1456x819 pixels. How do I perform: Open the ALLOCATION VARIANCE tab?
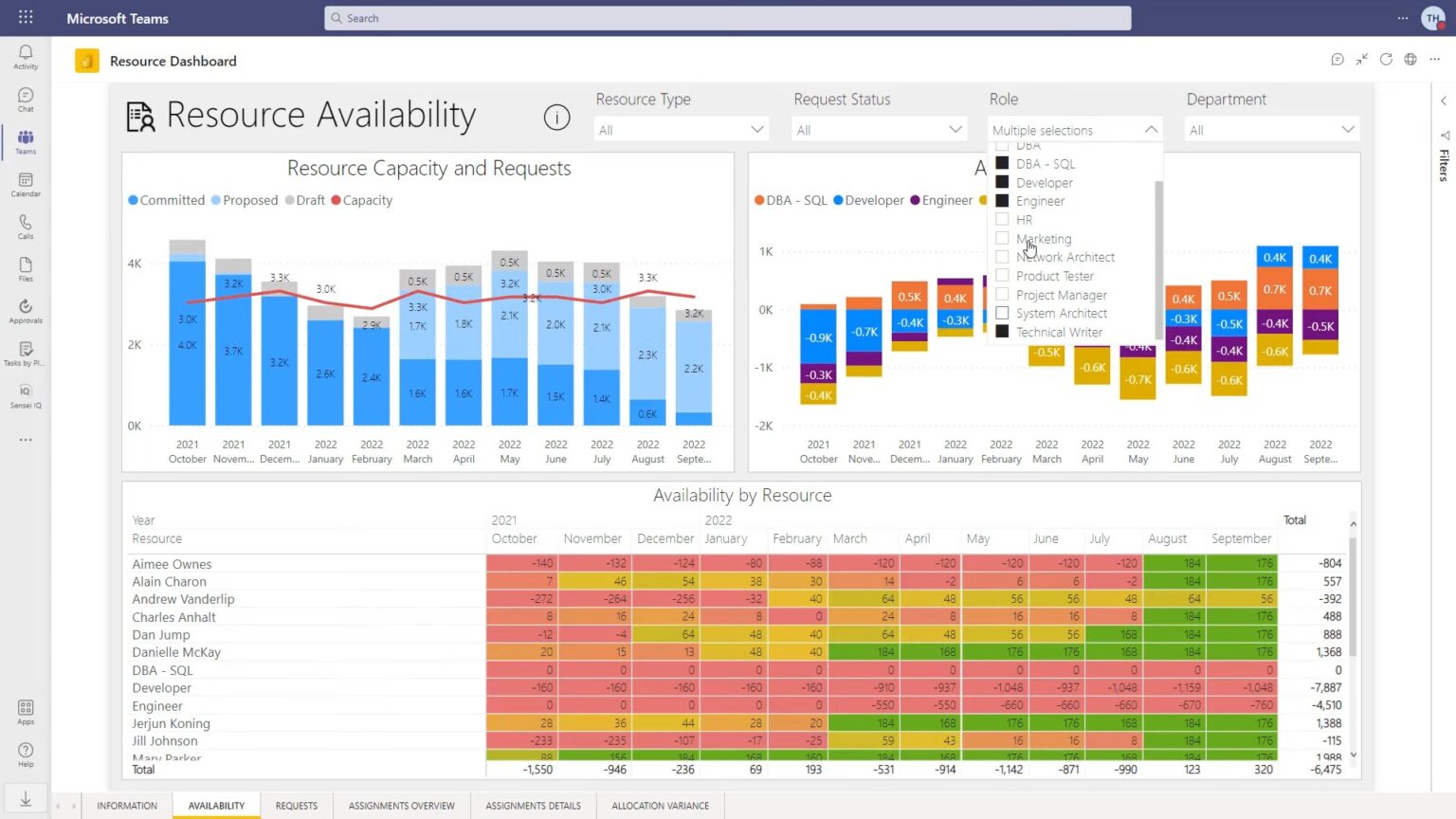point(660,806)
